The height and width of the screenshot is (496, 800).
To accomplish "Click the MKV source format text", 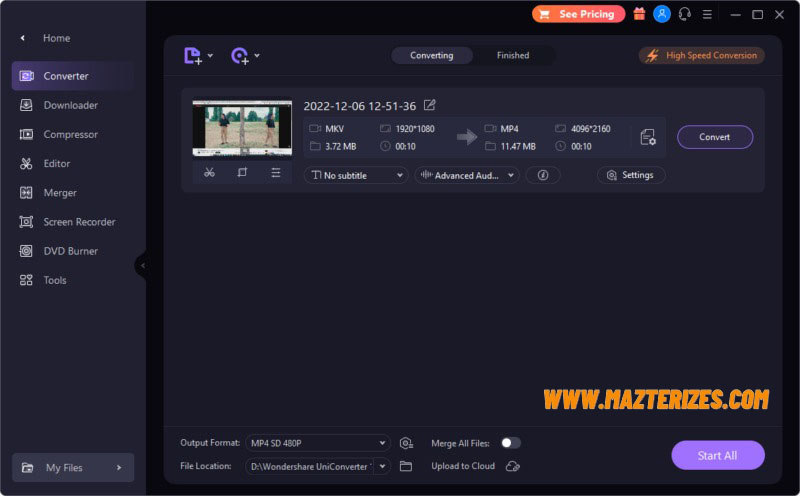I will coord(334,129).
